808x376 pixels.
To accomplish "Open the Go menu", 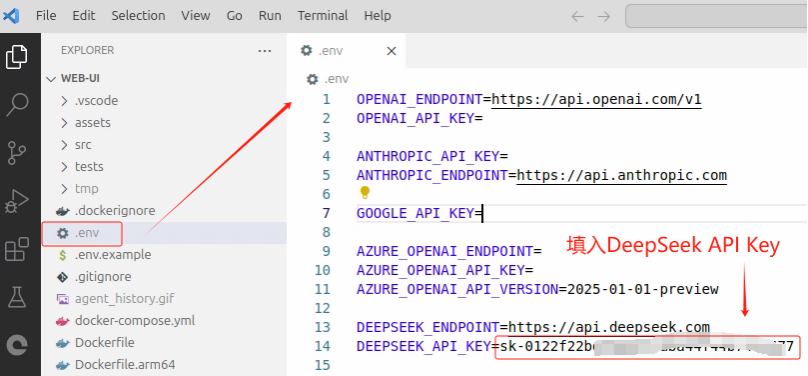I will click(x=234, y=16).
